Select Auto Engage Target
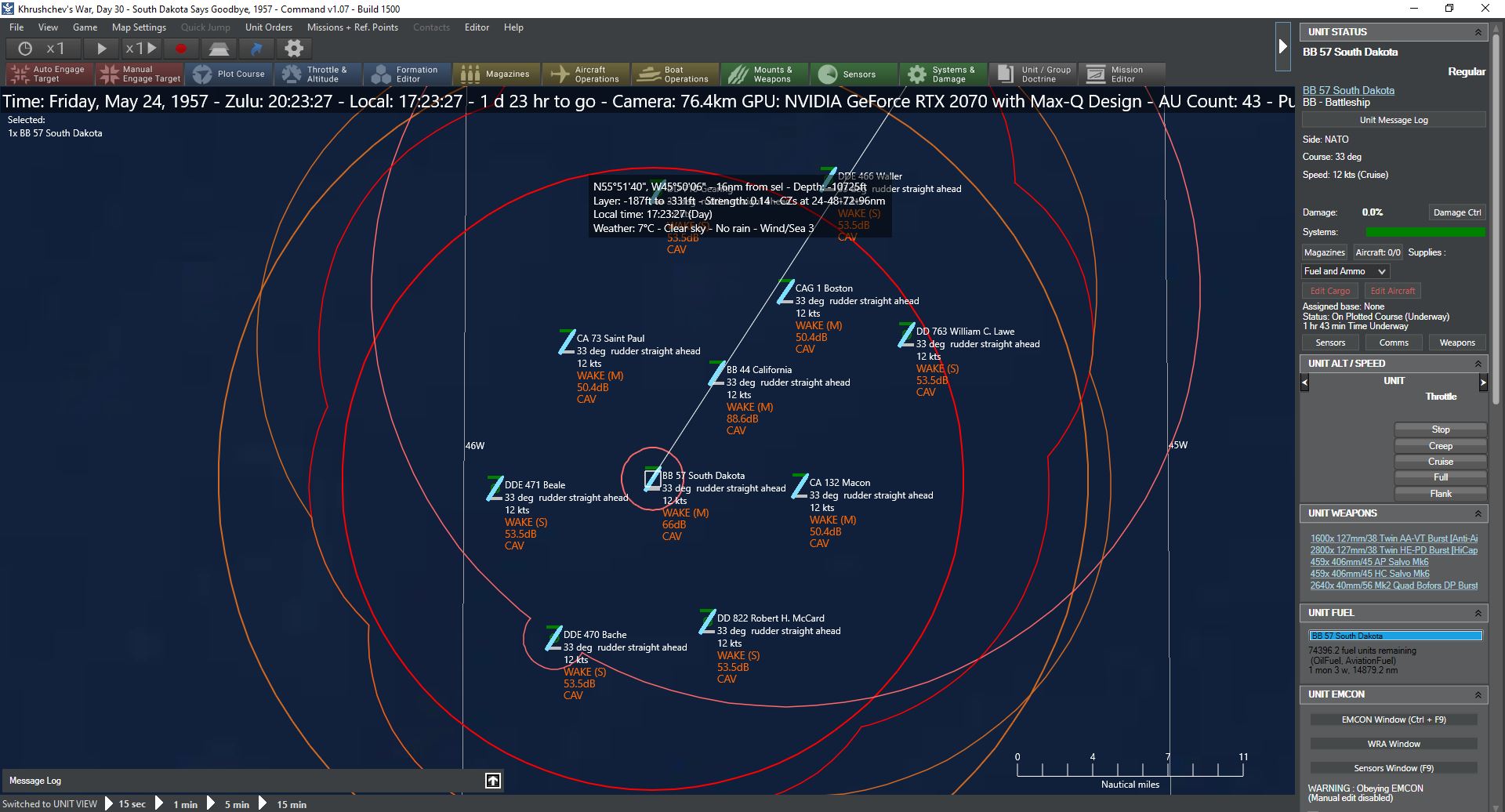 [x=49, y=74]
